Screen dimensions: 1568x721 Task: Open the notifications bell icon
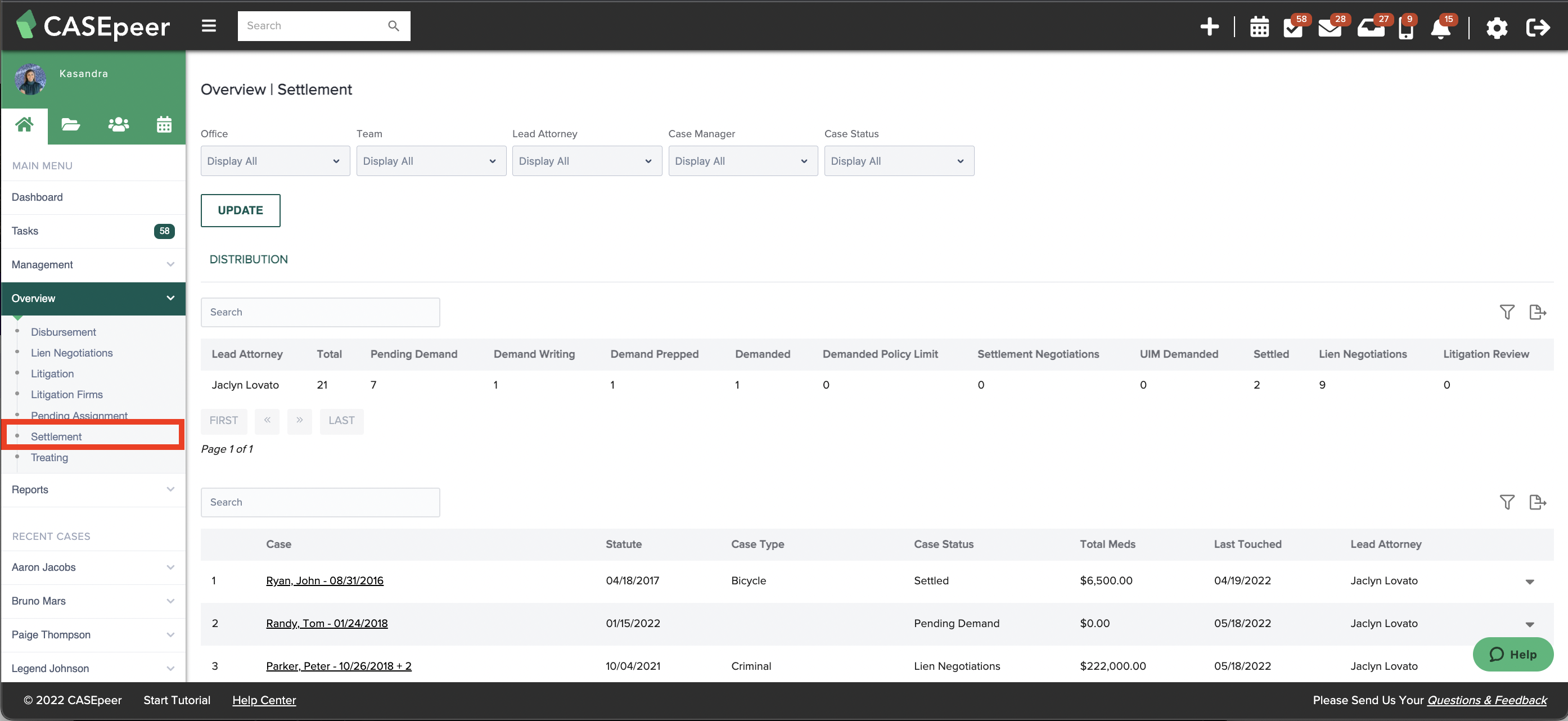pyautogui.click(x=1441, y=28)
